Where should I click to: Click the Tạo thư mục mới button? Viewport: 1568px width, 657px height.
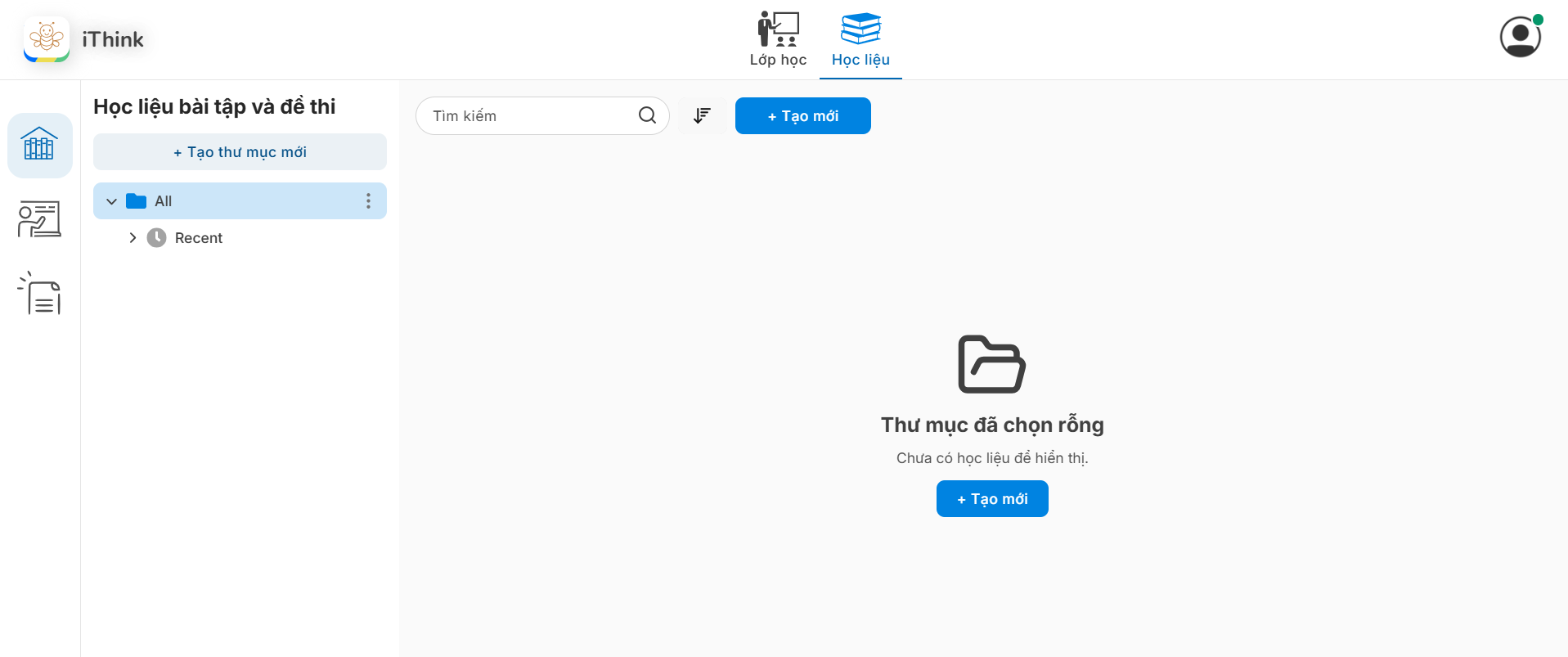pyautogui.click(x=240, y=152)
